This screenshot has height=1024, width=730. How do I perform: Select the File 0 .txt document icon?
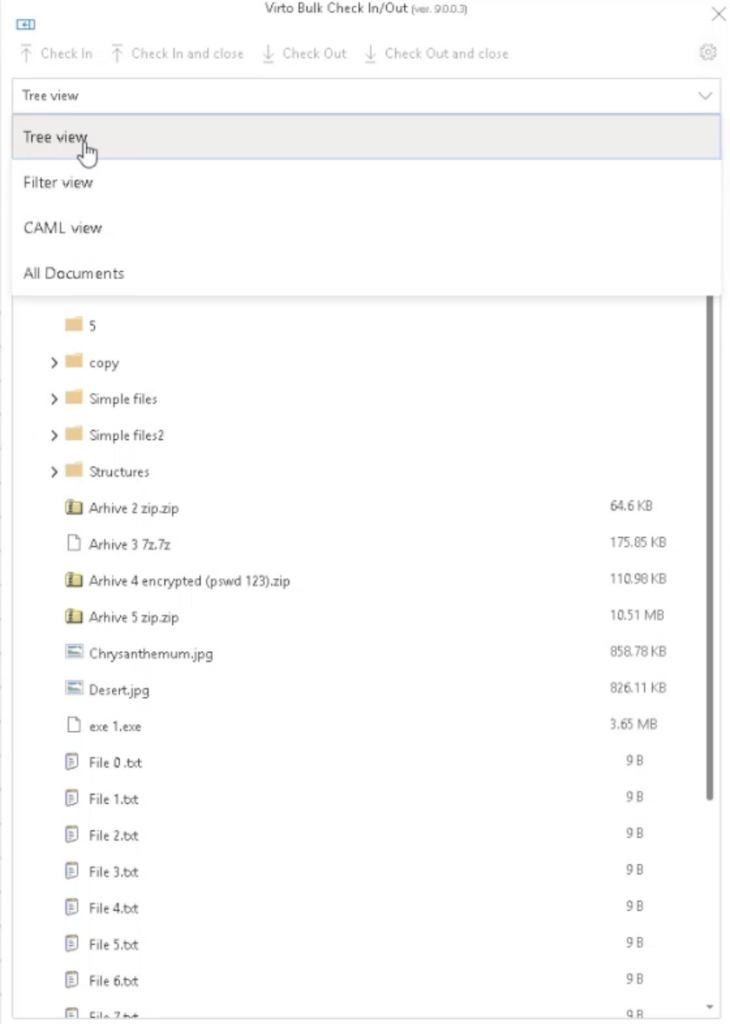72,761
